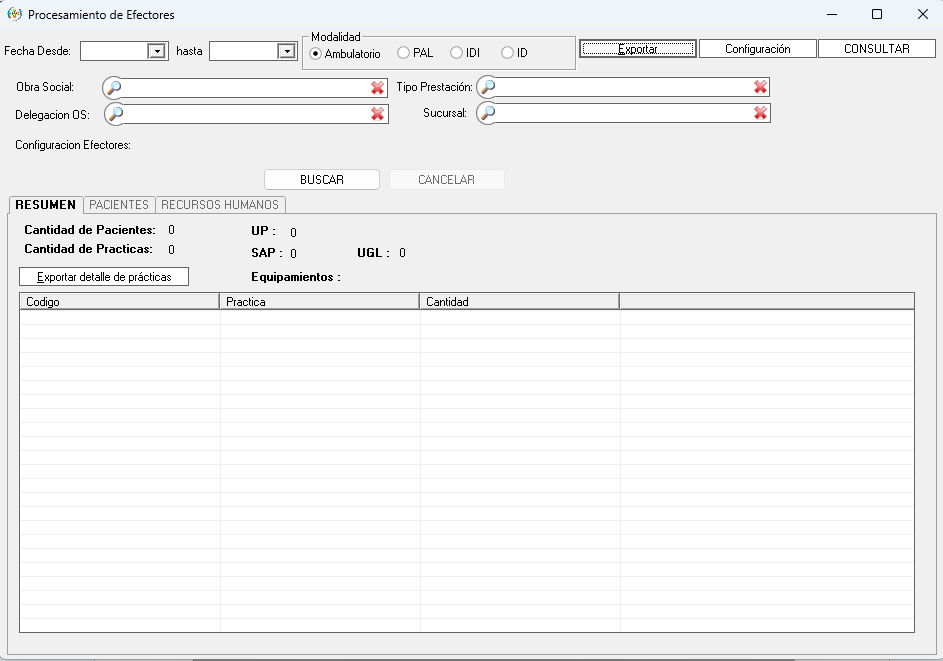Clear the Obra Social field with red X
The width and height of the screenshot is (943, 661).
pyautogui.click(x=377, y=88)
